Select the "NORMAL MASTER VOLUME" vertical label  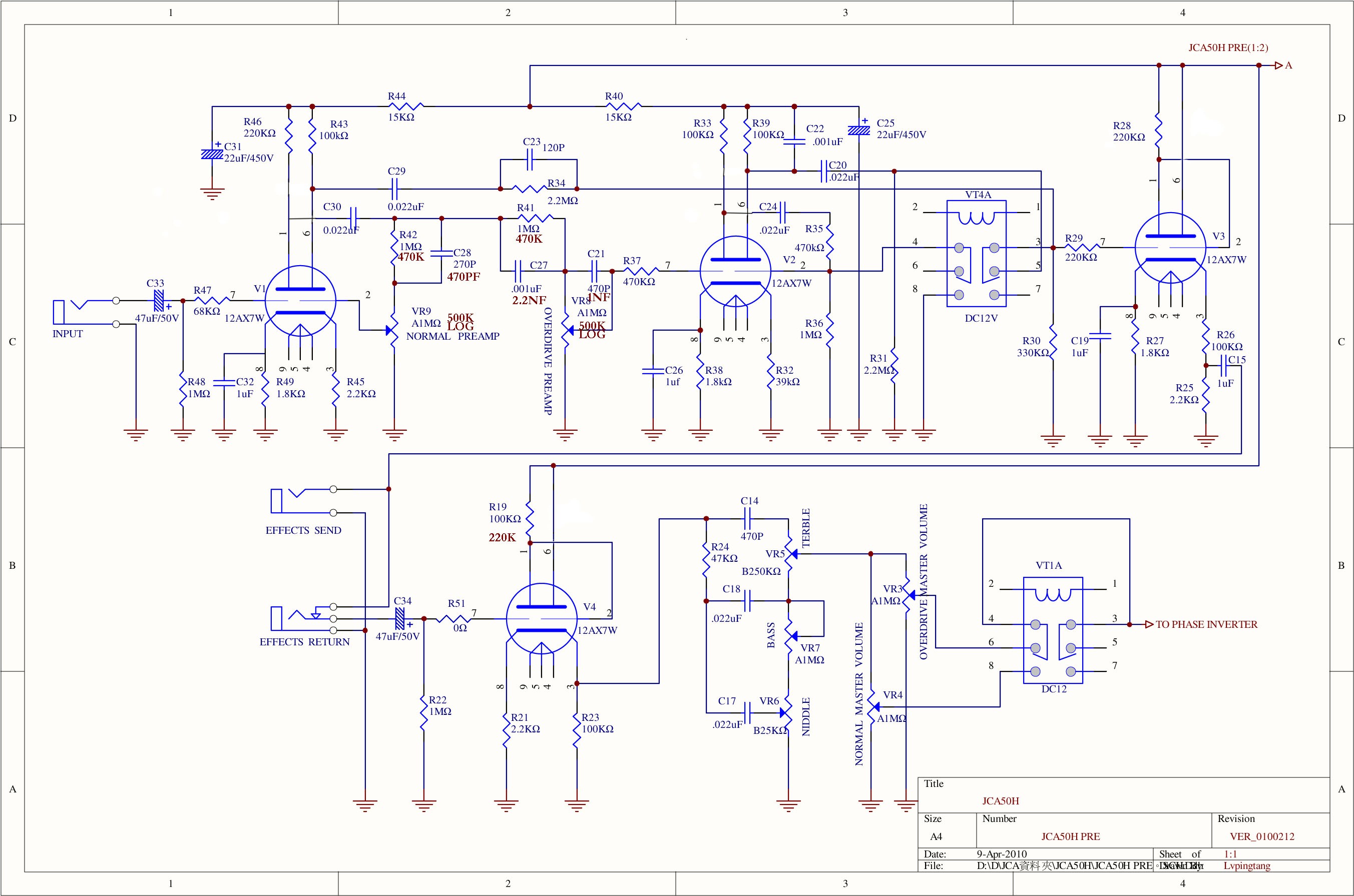[x=859, y=694]
